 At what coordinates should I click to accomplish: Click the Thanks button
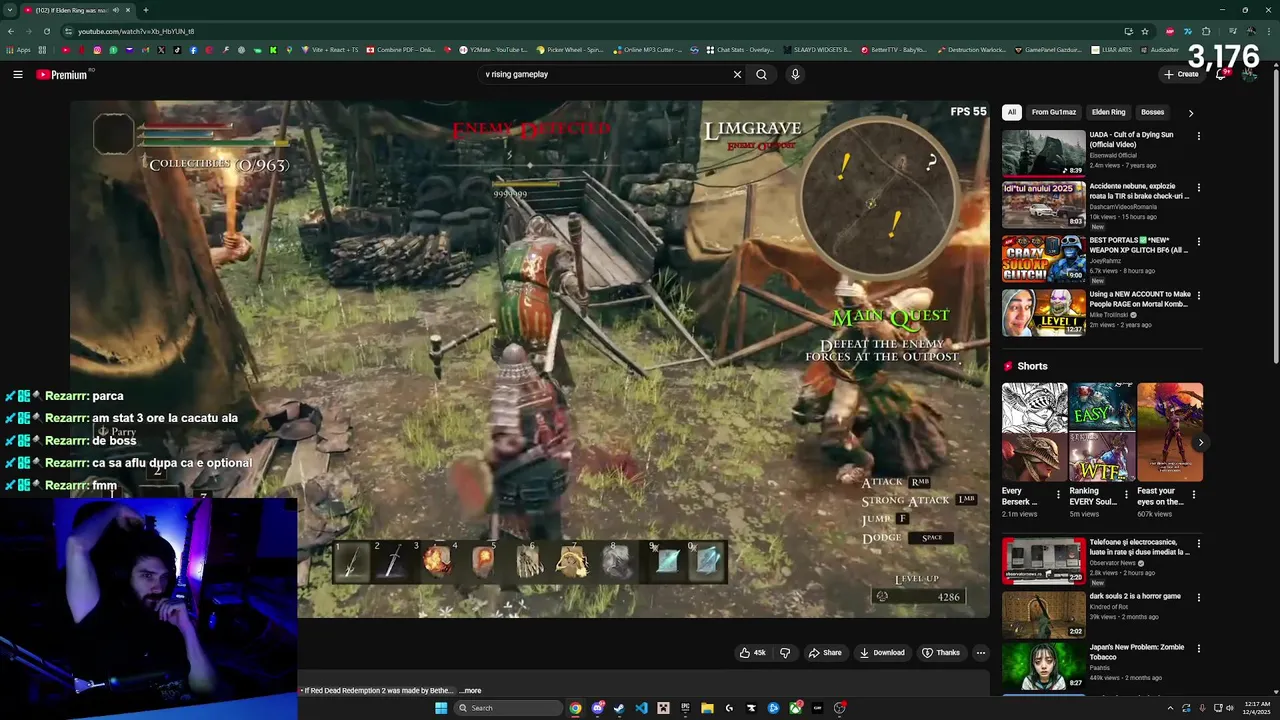pos(941,653)
